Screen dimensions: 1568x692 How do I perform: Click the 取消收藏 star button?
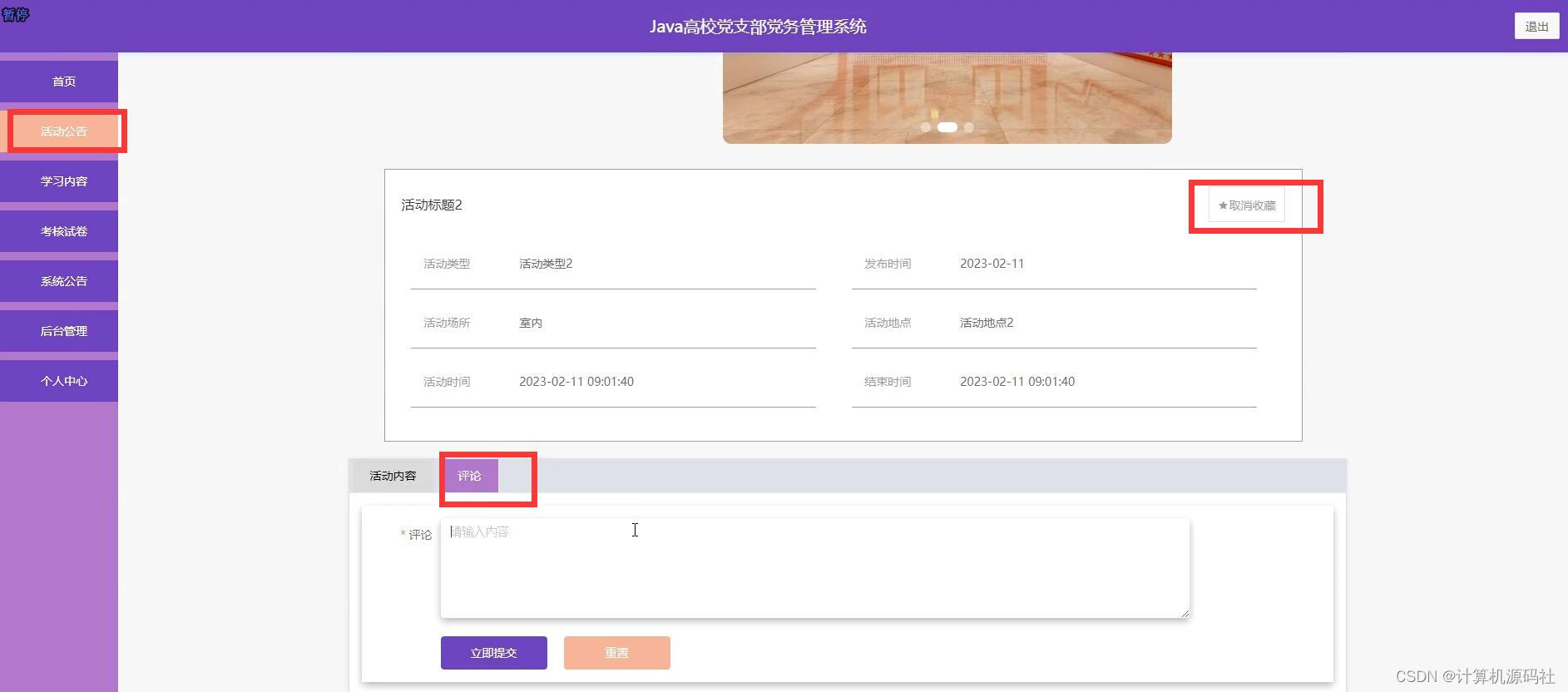(1247, 205)
